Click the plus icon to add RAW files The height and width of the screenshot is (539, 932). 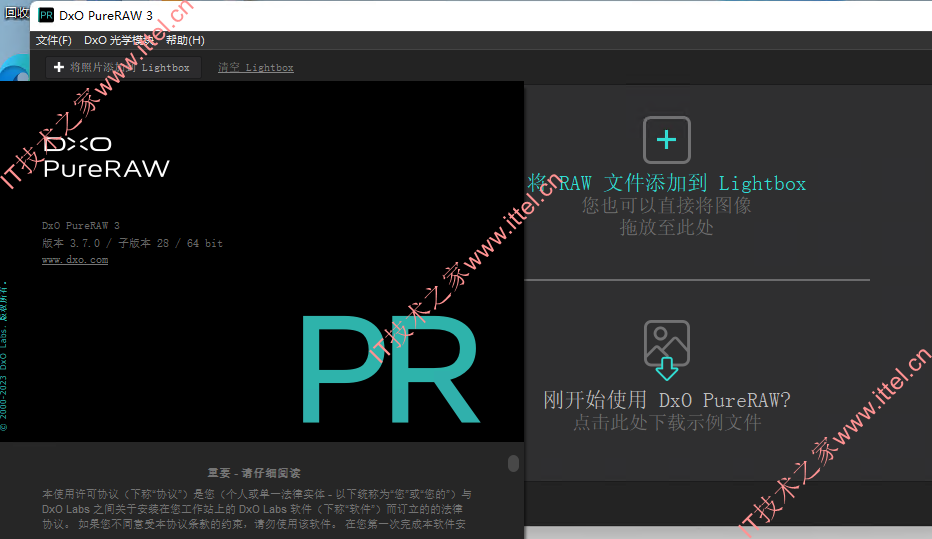(666, 140)
